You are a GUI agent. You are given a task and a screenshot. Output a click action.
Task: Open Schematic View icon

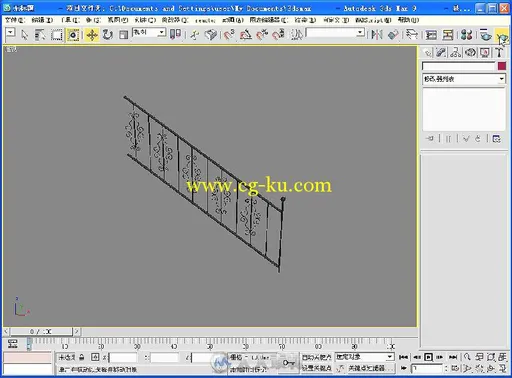pyautogui.click(x=447, y=35)
